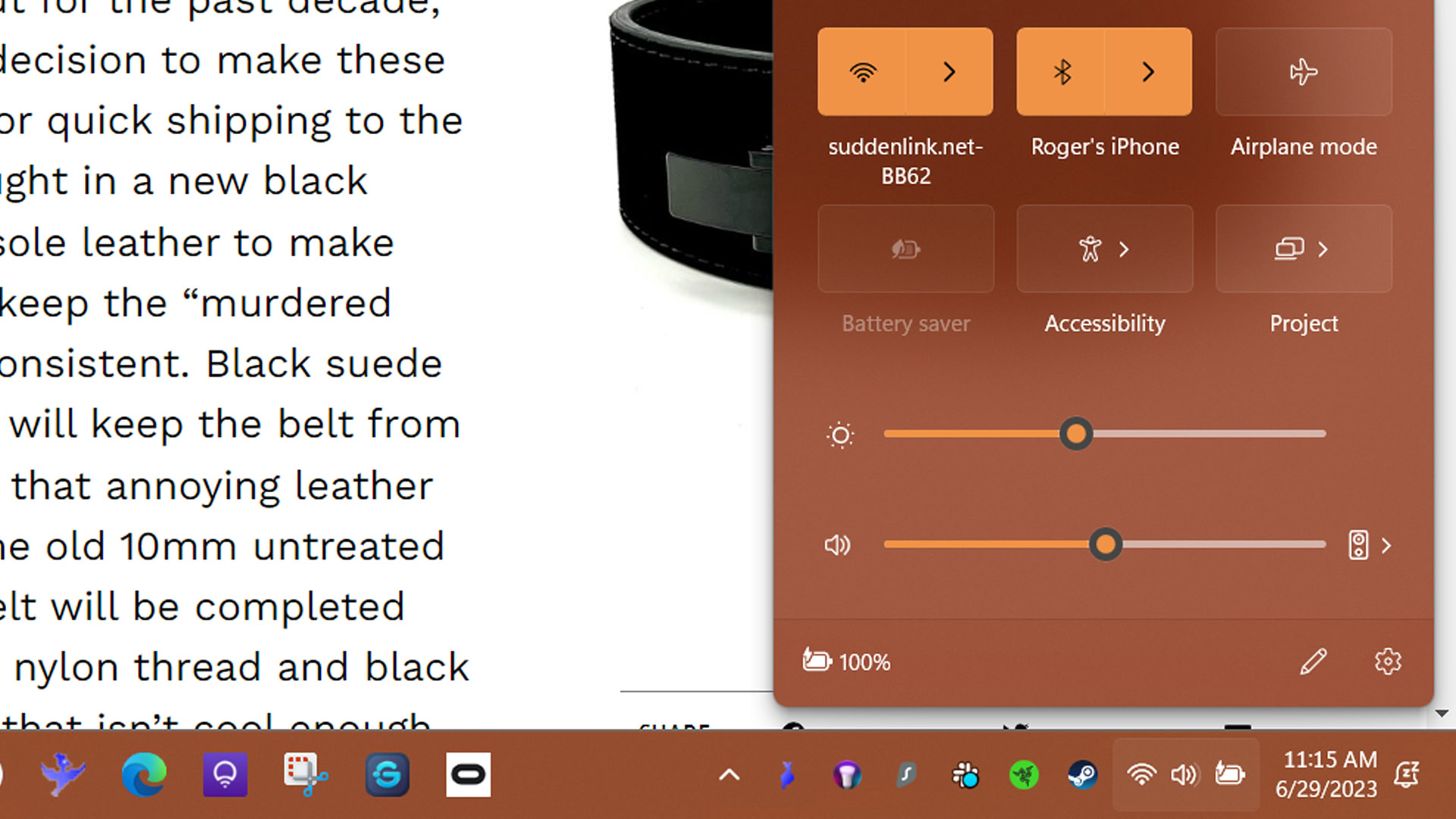Screen dimensions: 1456x819
Task: Open the Project display options tile
Action: coord(1303,249)
